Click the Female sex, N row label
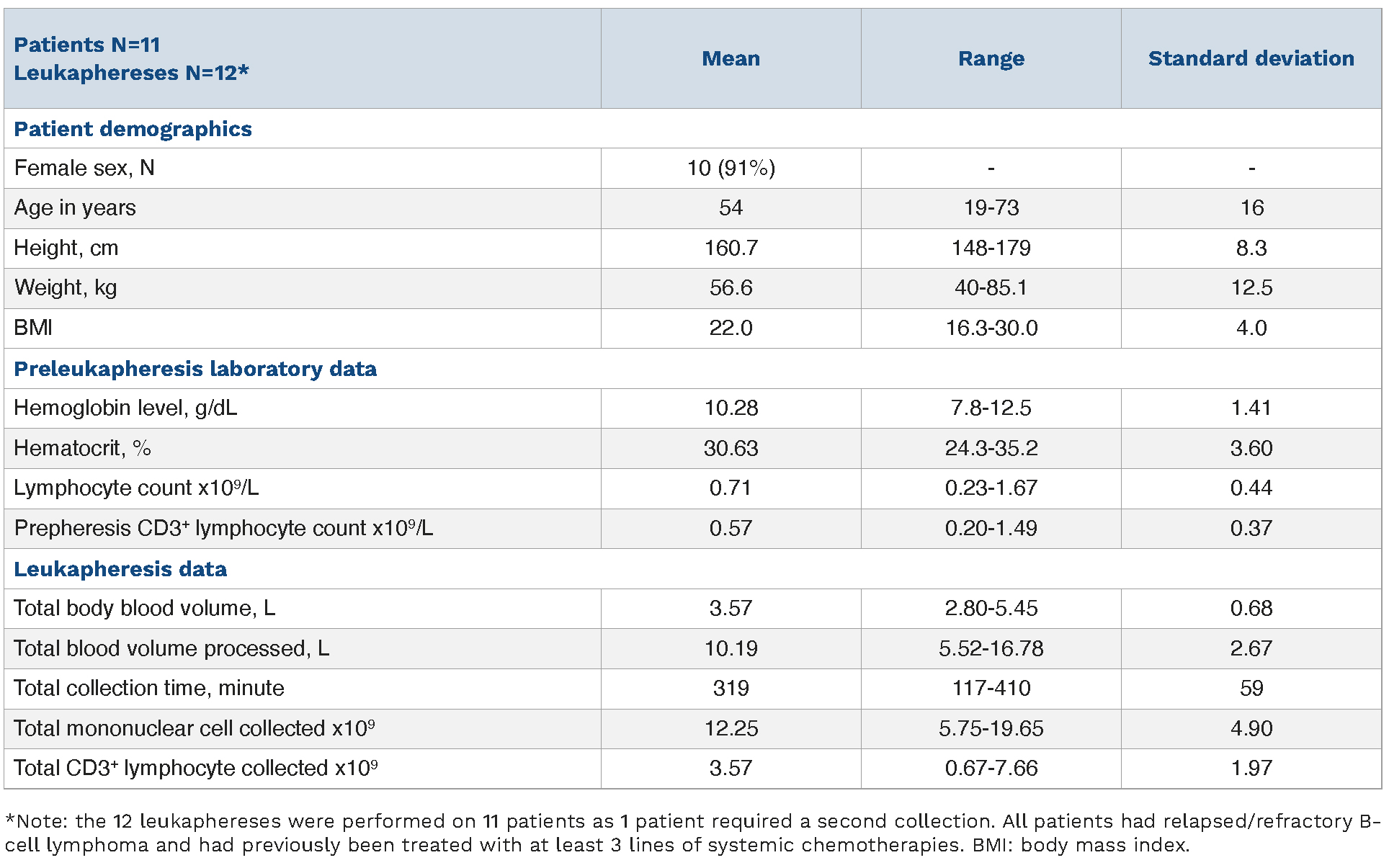Viewport: 1389px width, 868px height. click(84, 168)
